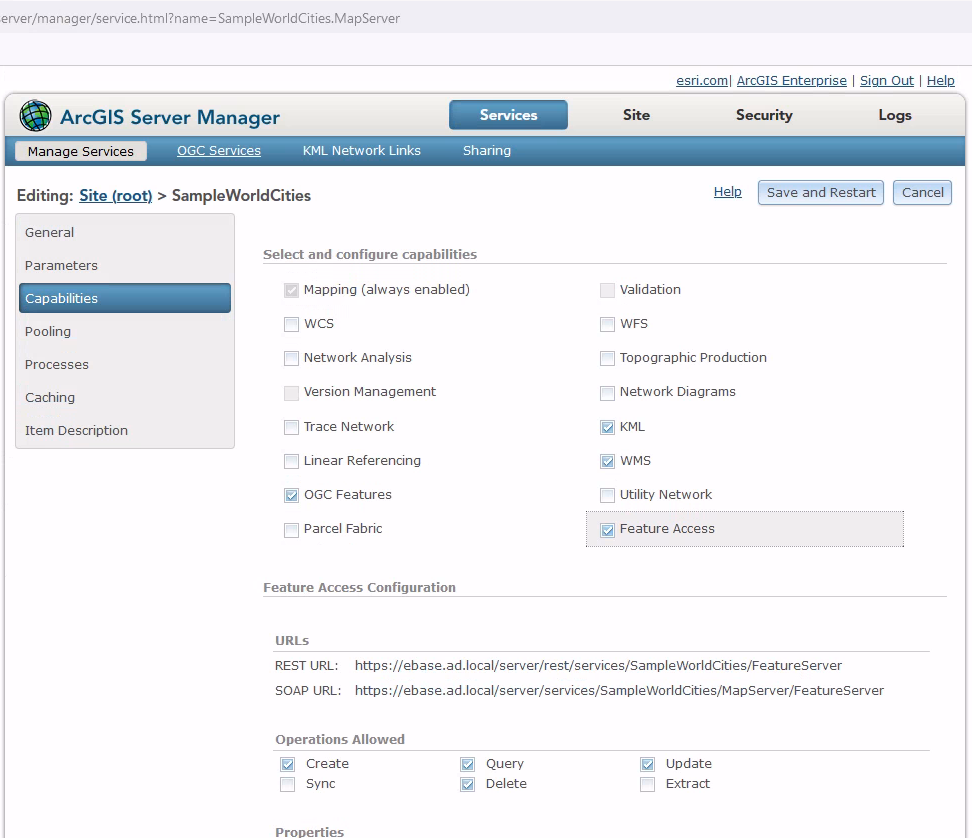Open the Help link beside Save and Restart

click(x=728, y=192)
